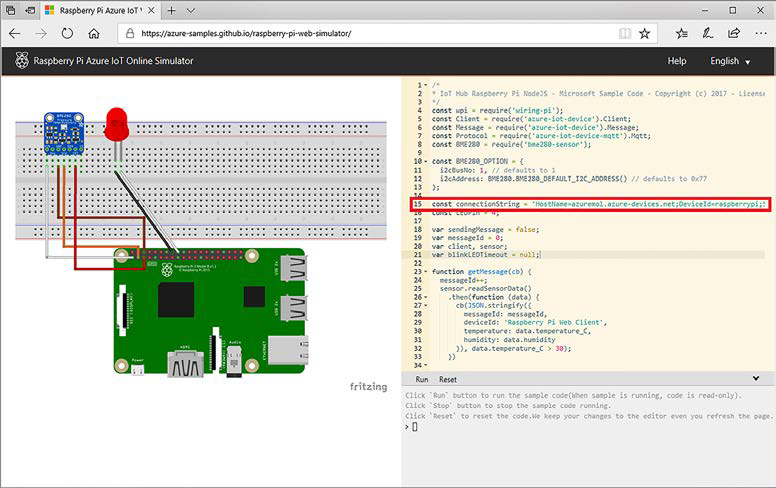776x488 pixels.
Task: Open the tab list dropdown chevron
Action: point(190,10)
